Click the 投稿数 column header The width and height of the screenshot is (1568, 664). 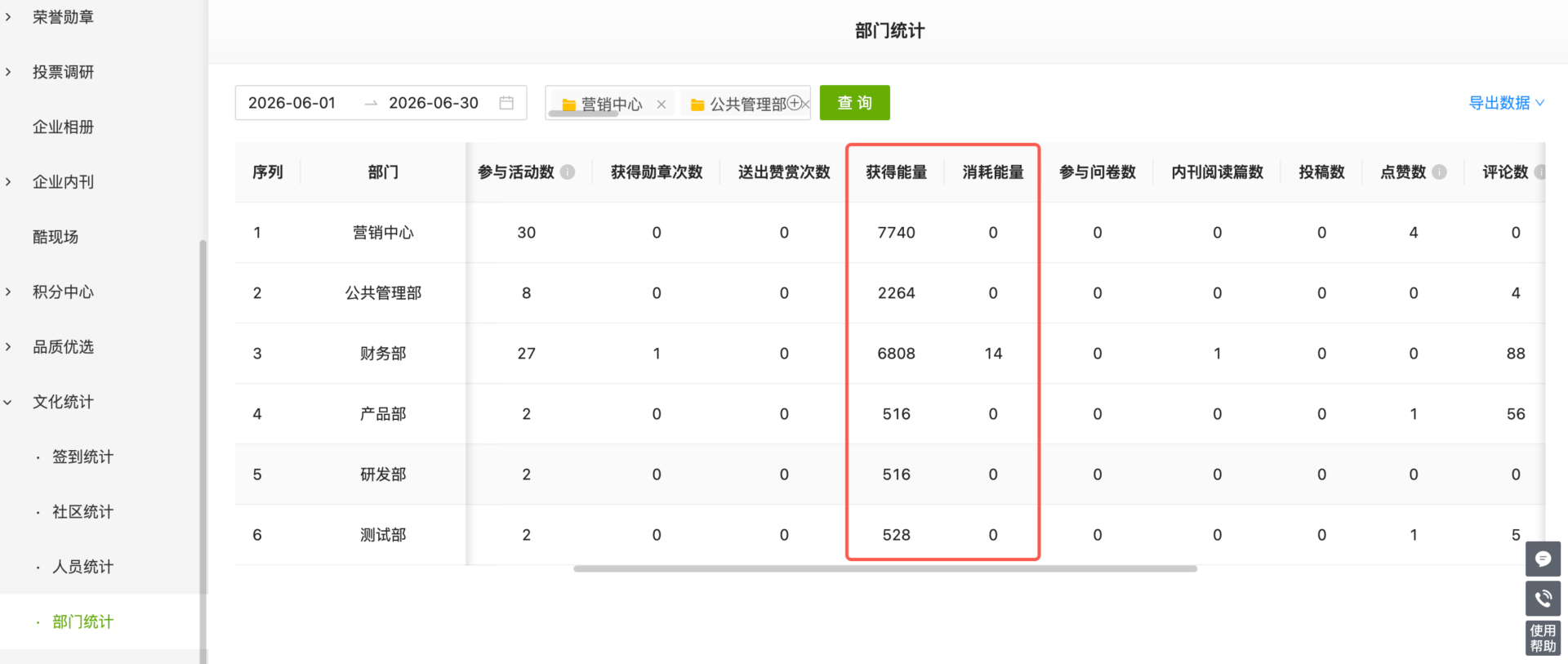point(1321,172)
